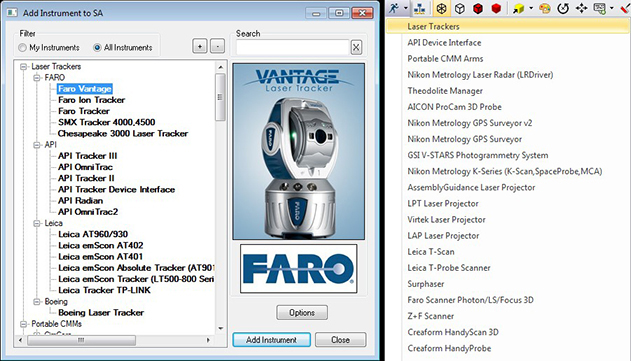The image size is (631, 361).
Task: Select Leica AT960/930
Action: 93,234
